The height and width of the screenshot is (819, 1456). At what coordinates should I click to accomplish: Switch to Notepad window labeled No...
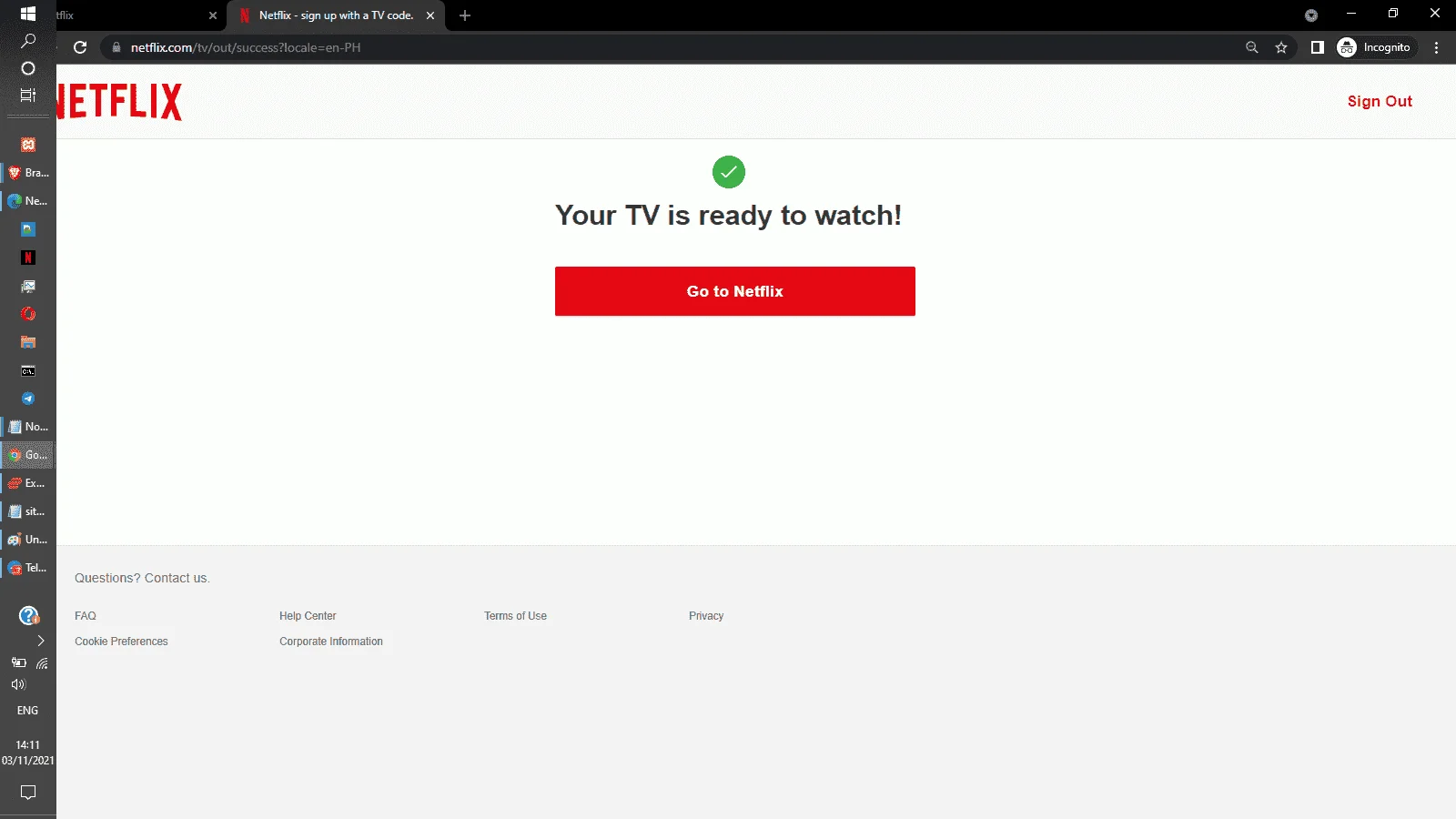point(28,427)
